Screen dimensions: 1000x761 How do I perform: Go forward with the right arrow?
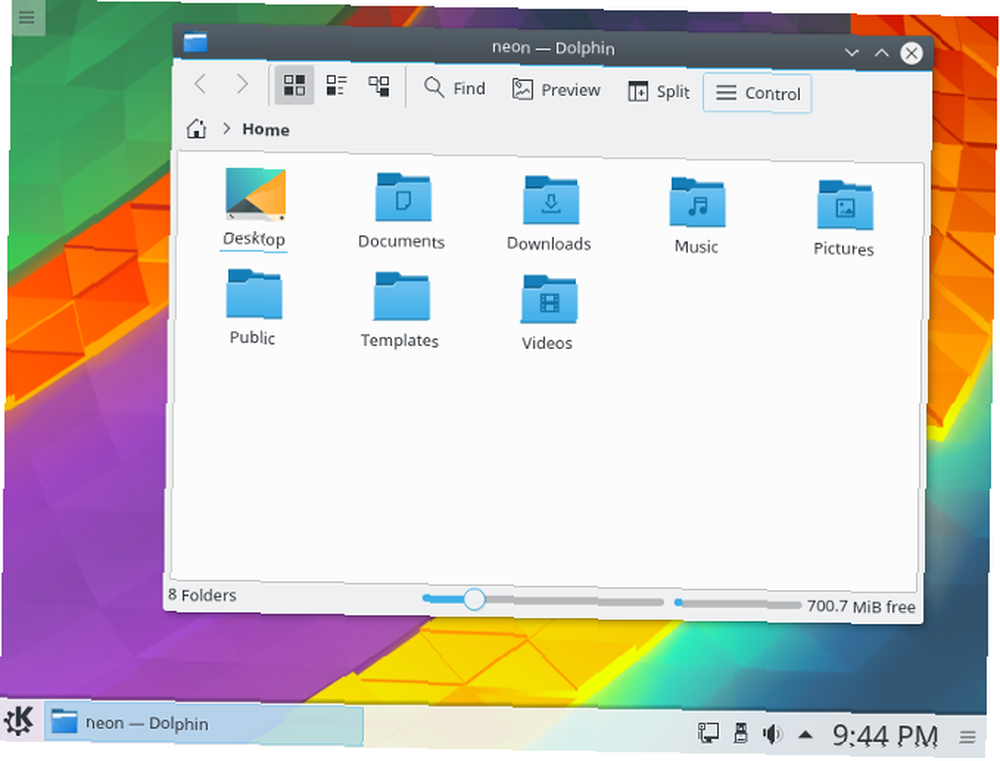coord(242,84)
